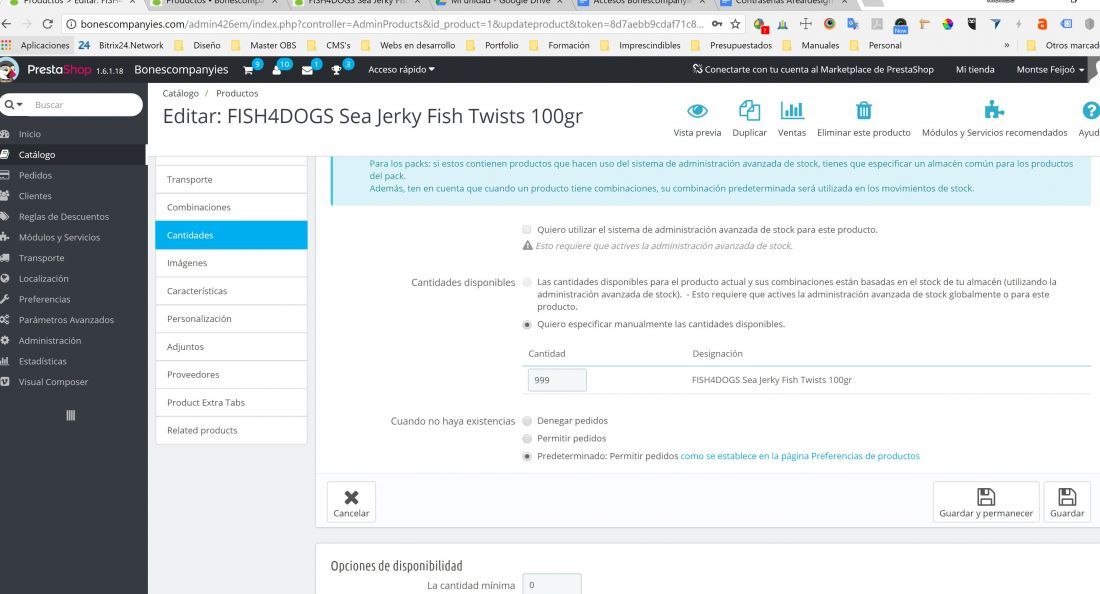
Task: Switch to the Características product tab
Action: coord(231,291)
